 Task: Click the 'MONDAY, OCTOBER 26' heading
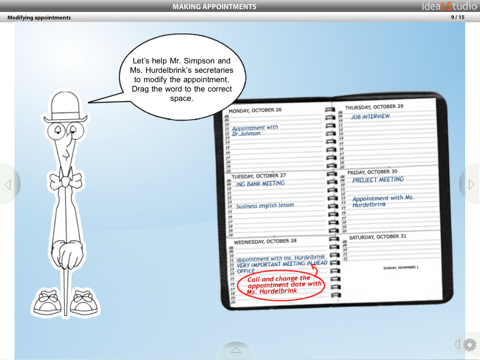click(x=255, y=110)
